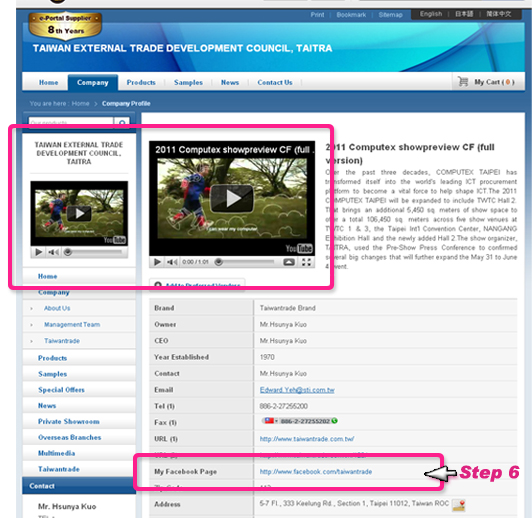This screenshot has width=532, height=518.
Task: Open Home in the left sidebar menu
Action: [x=48, y=276]
